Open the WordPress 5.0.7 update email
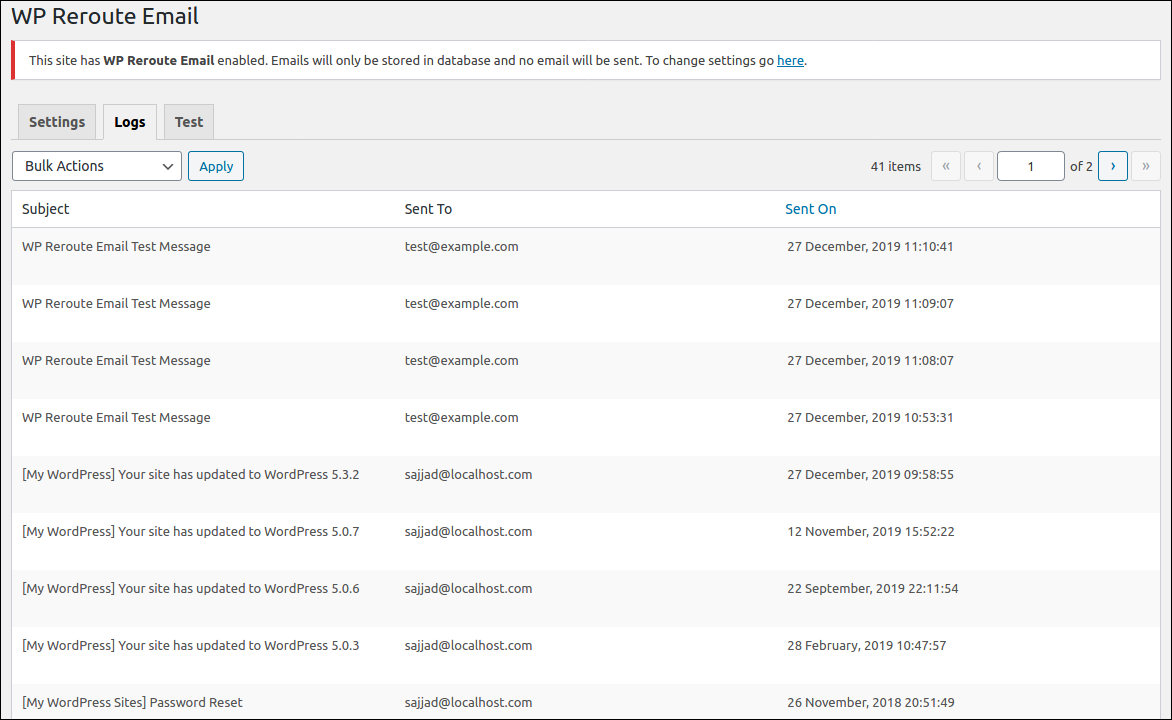 point(191,532)
